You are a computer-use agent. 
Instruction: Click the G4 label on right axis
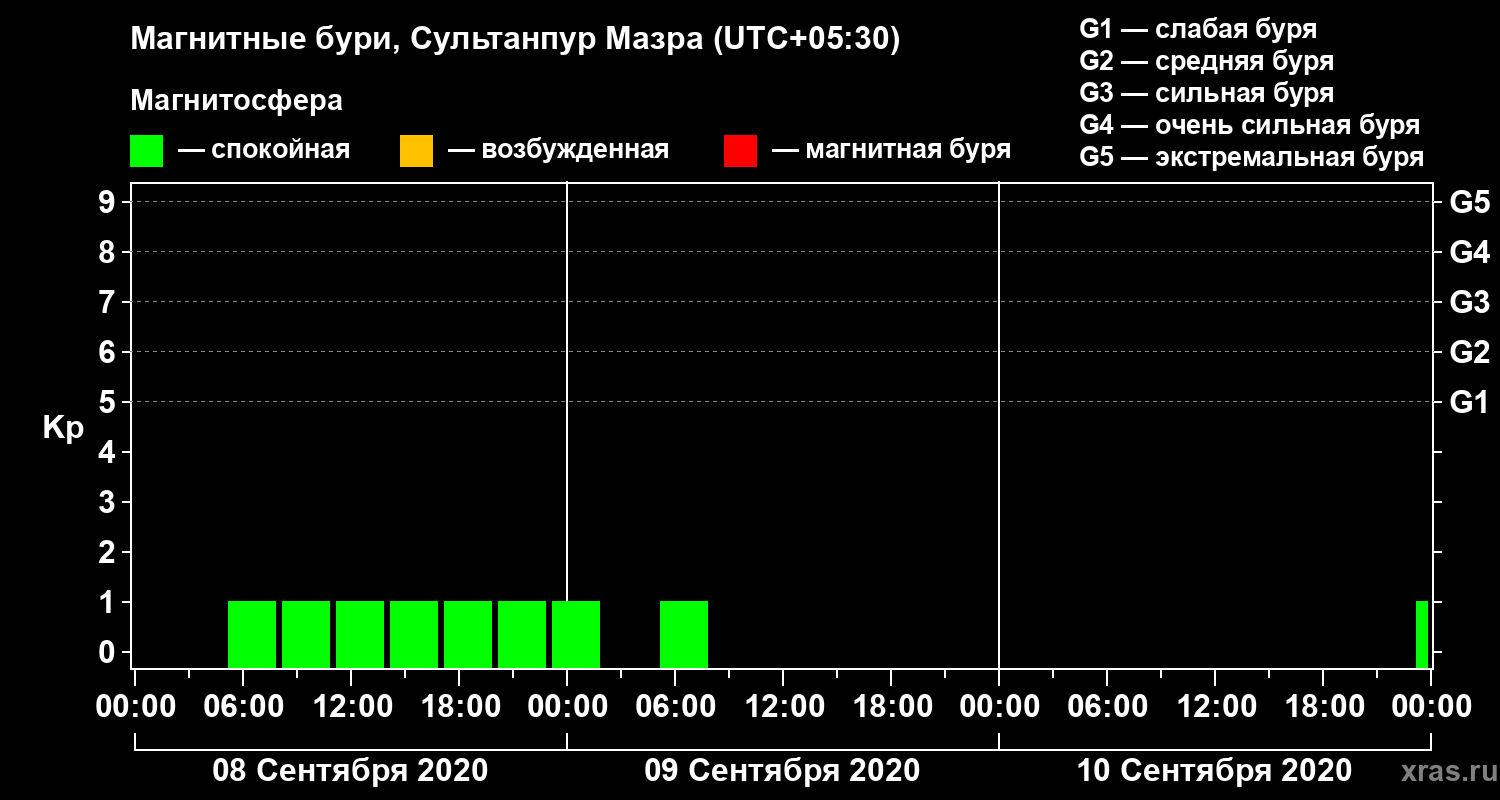point(1469,253)
